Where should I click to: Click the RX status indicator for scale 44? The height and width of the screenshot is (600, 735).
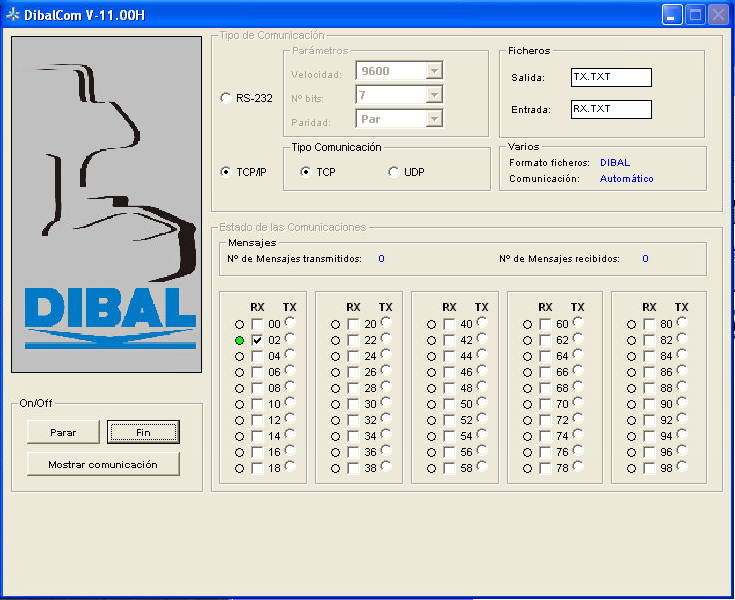pyautogui.click(x=431, y=356)
